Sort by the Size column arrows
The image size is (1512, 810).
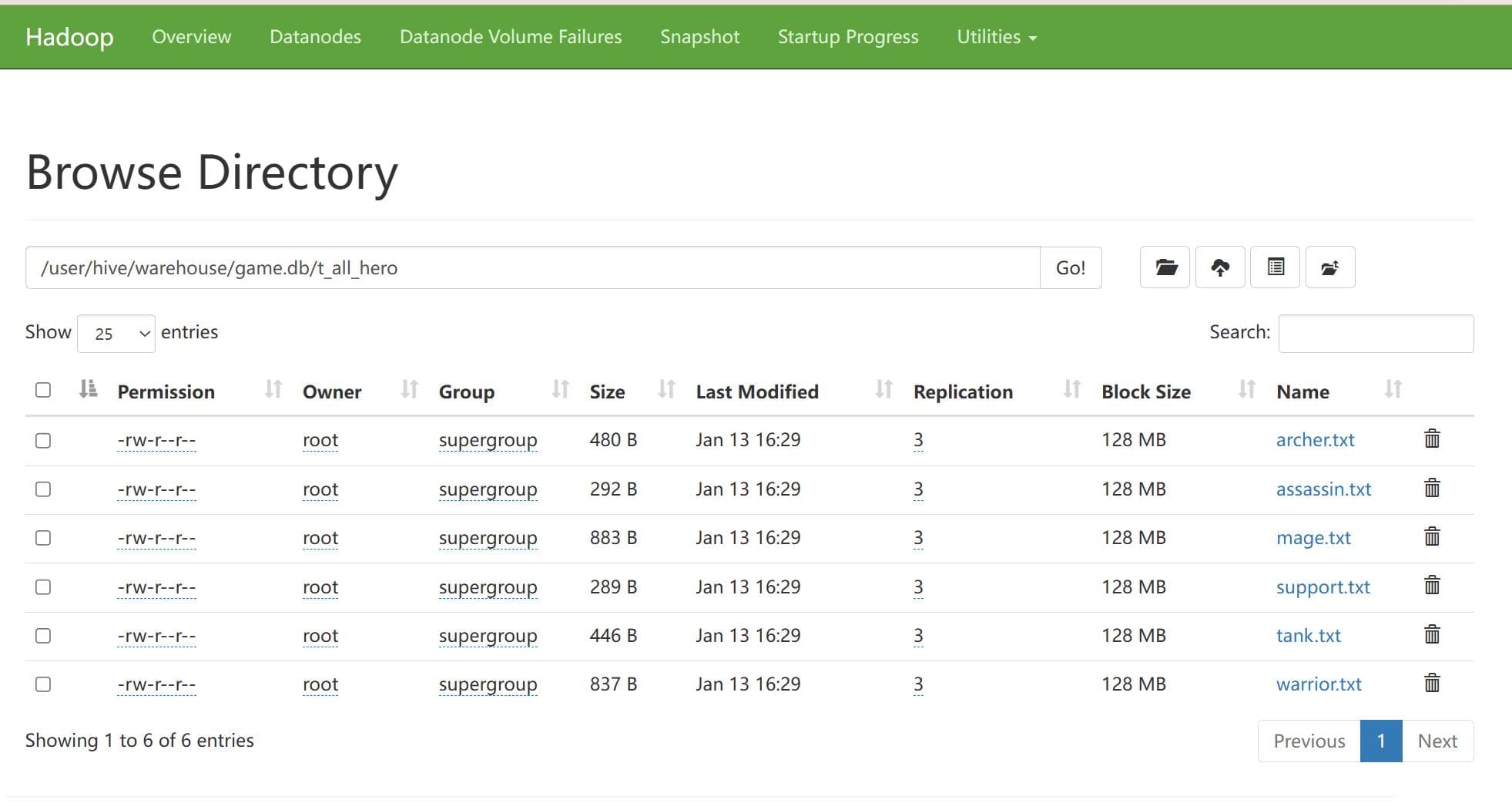tap(667, 390)
